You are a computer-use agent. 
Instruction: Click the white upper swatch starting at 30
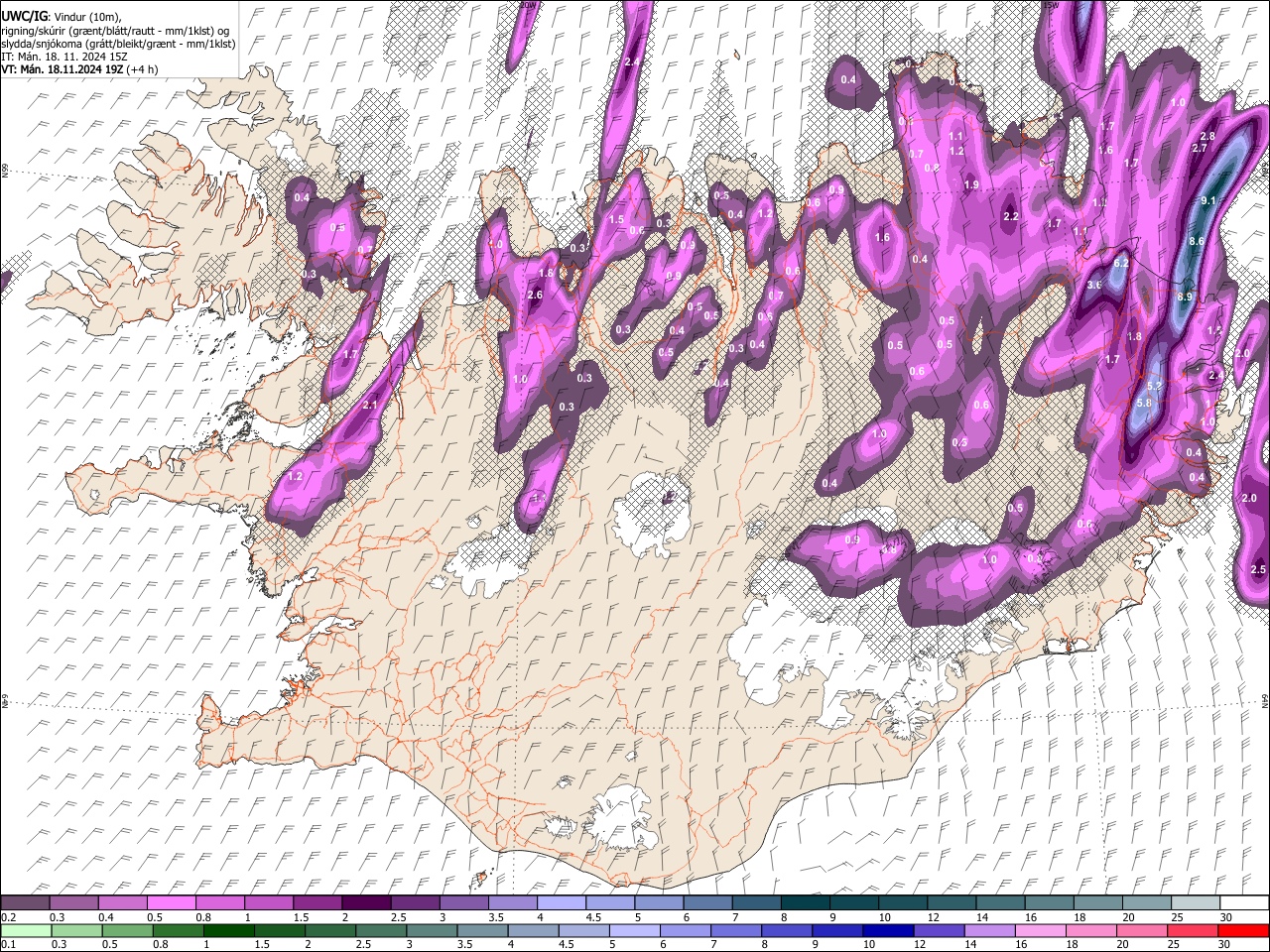pyautogui.click(x=1244, y=903)
